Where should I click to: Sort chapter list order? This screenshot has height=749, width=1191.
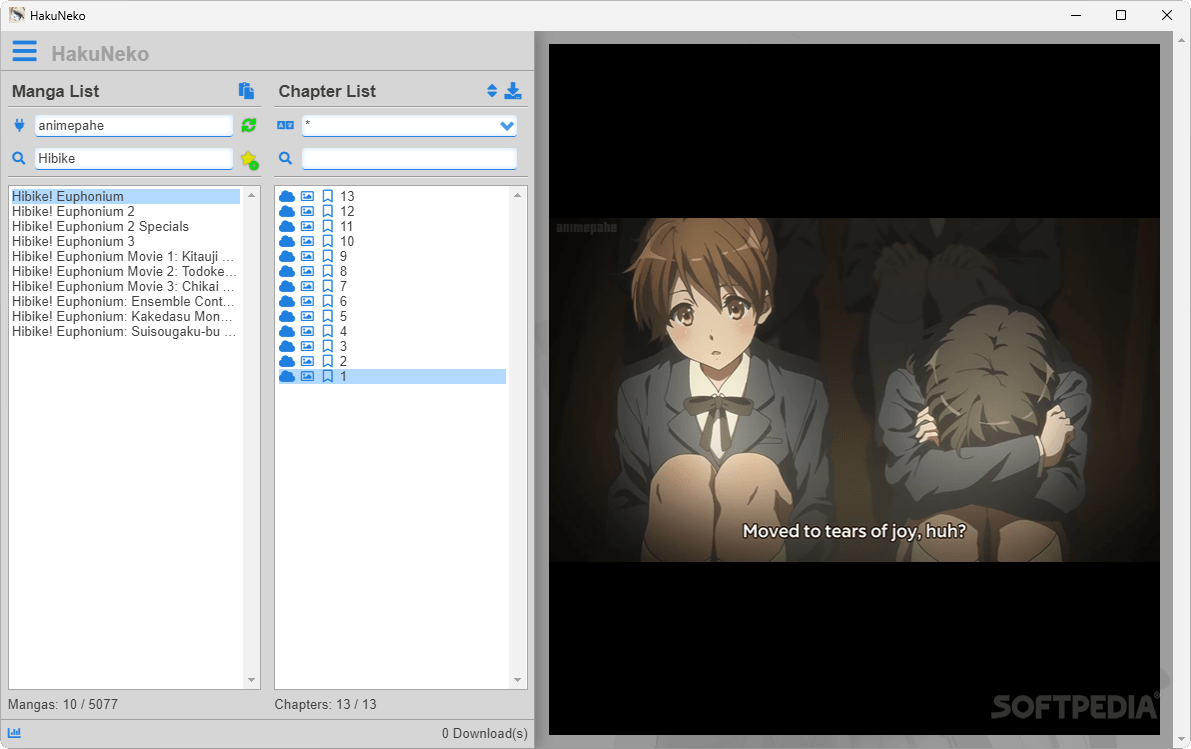(492, 91)
